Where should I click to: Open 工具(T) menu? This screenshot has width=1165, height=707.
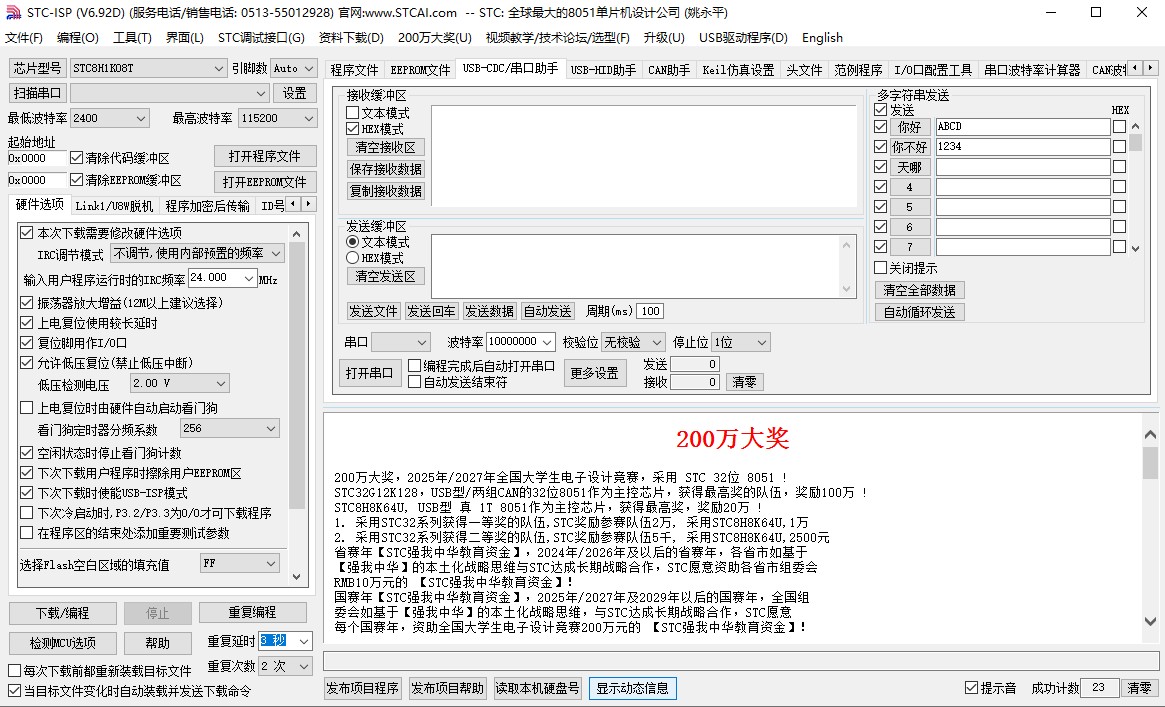(x=132, y=38)
